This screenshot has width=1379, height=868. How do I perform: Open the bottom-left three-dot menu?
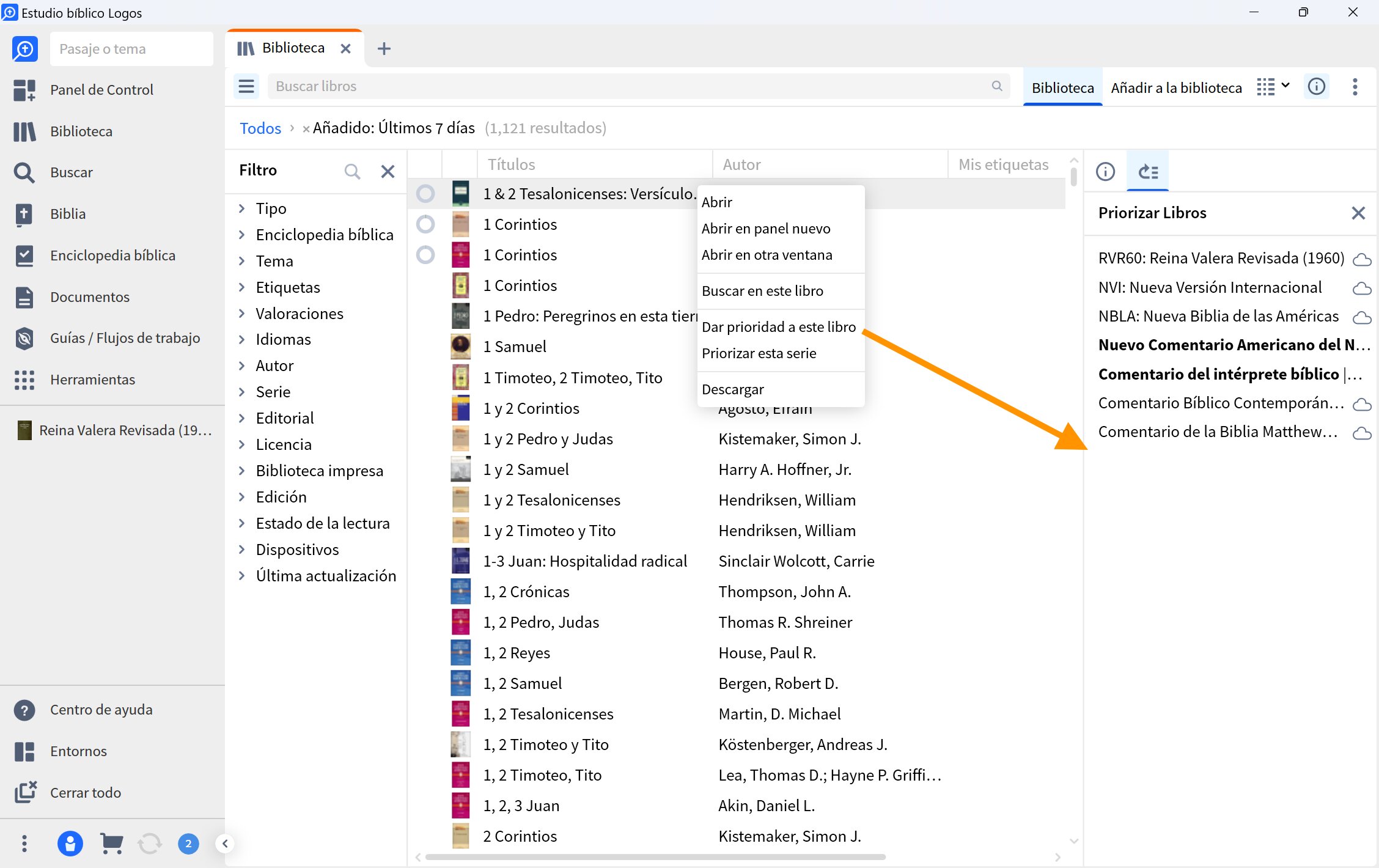pos(24,844)
